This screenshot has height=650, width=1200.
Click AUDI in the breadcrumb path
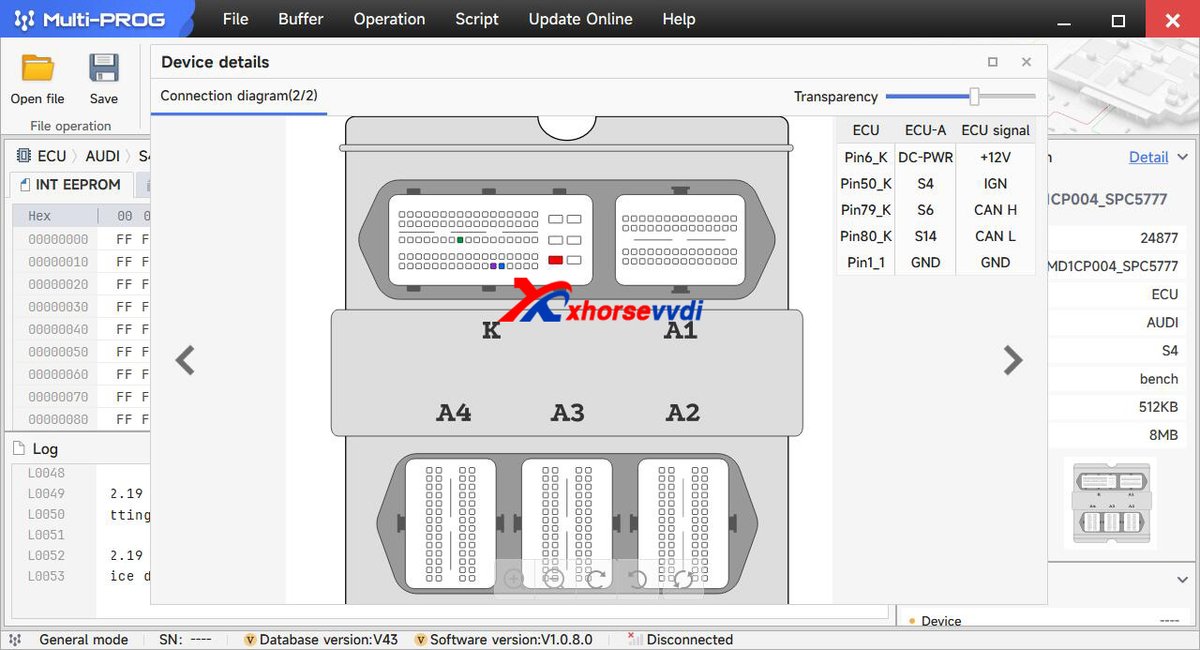pos(102,156)
